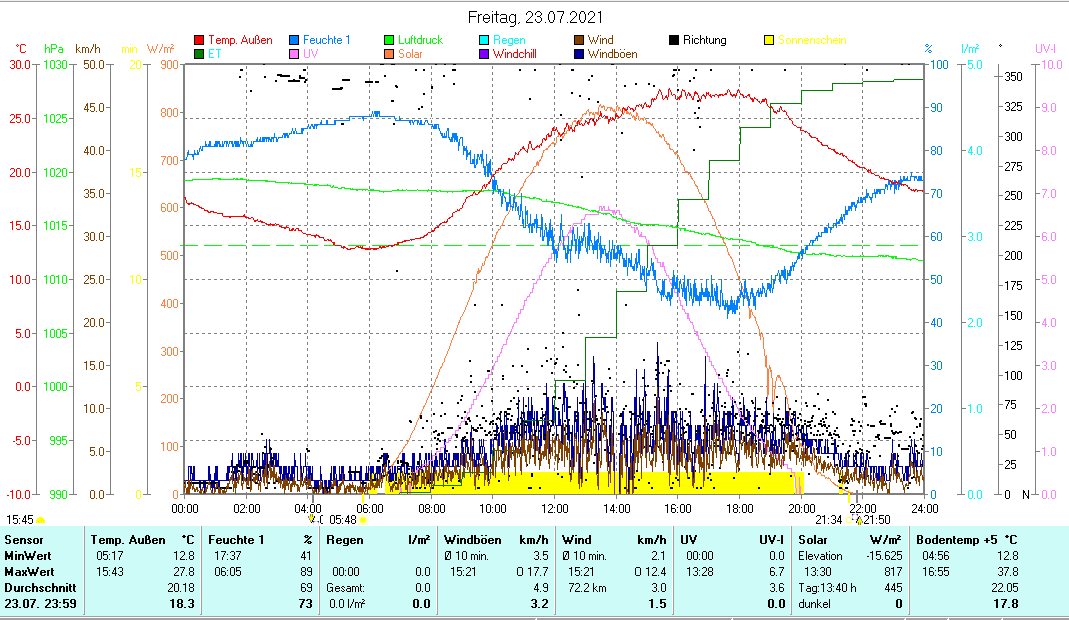Image resolution: width=1069 pixels, height=620 pixels.
Task: Click the pink UV legend square
Action: click(295, 54)
